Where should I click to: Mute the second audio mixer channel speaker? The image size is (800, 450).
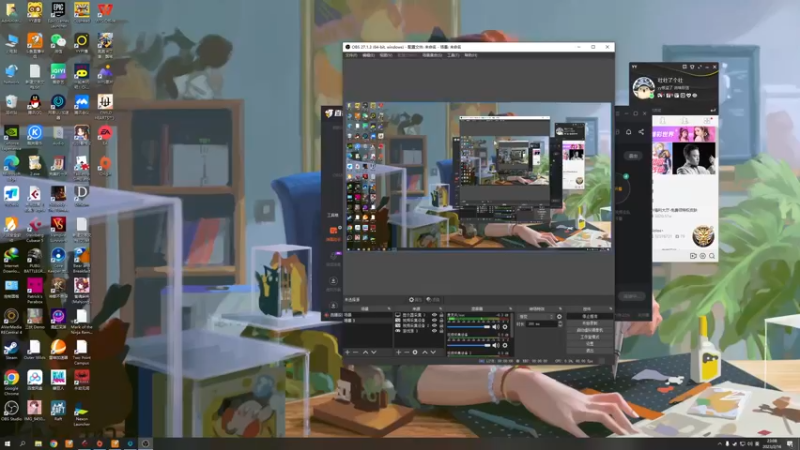pyautogui.click(x=496, y=345)
